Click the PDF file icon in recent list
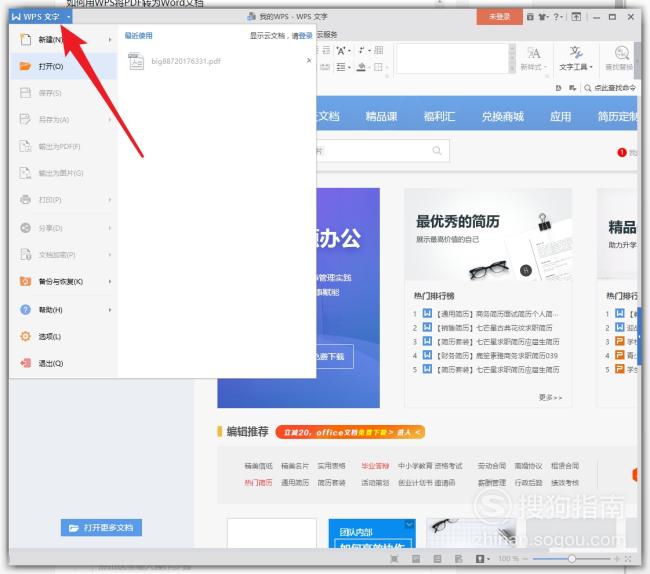Image resolution: width=650 pixels, height=574 pixels. pyautogui.click(x=136, y=61)
